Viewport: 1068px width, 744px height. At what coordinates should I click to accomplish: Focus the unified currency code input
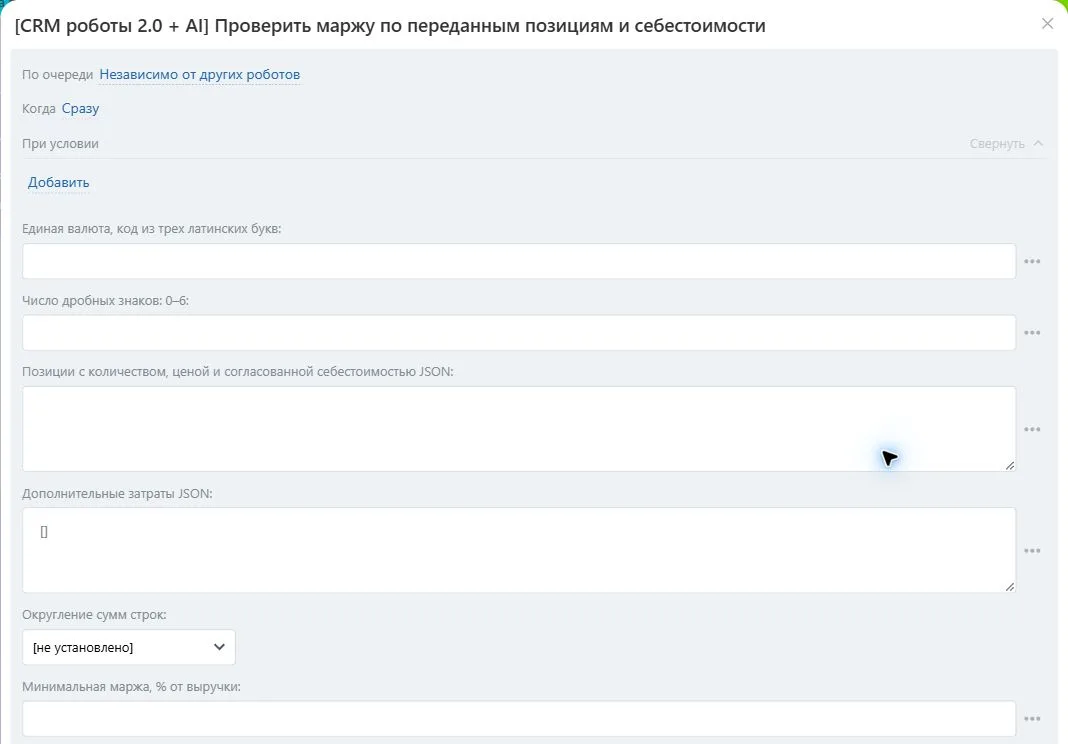coord(519,261)
